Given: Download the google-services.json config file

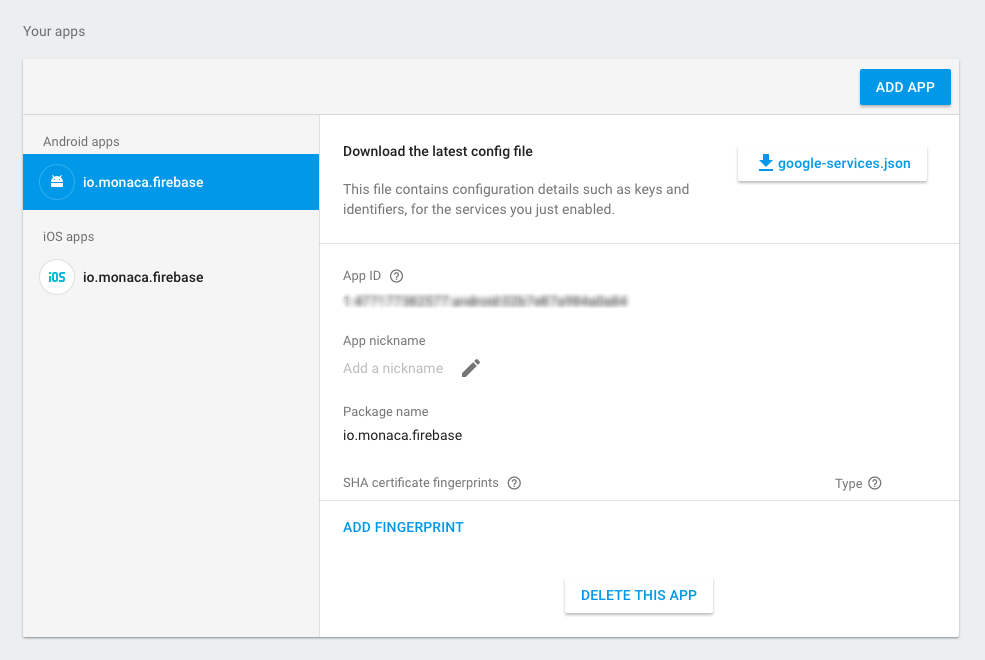Looking at the screenshot, I should point(843,163).
